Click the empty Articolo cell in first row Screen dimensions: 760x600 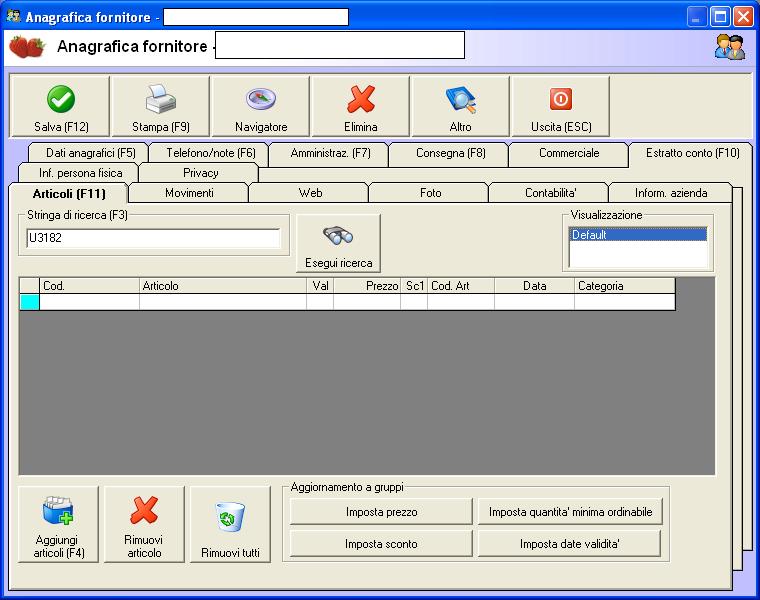[x=222, y=302]
